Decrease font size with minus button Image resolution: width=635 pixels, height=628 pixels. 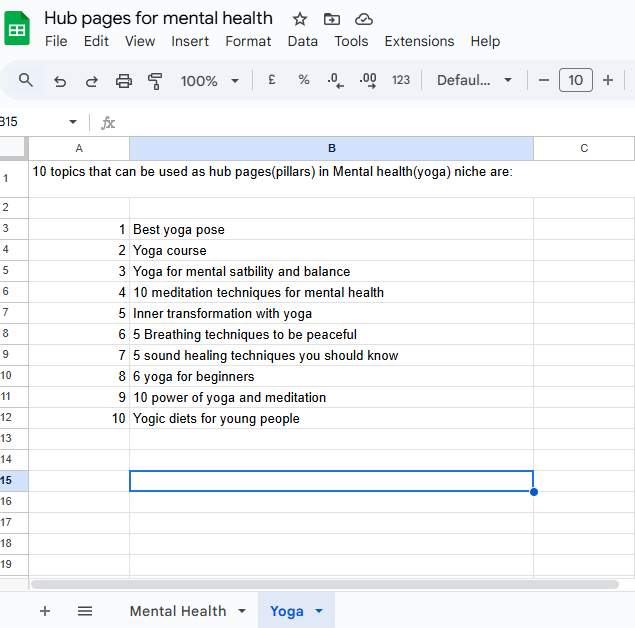(x=544, y=80)
